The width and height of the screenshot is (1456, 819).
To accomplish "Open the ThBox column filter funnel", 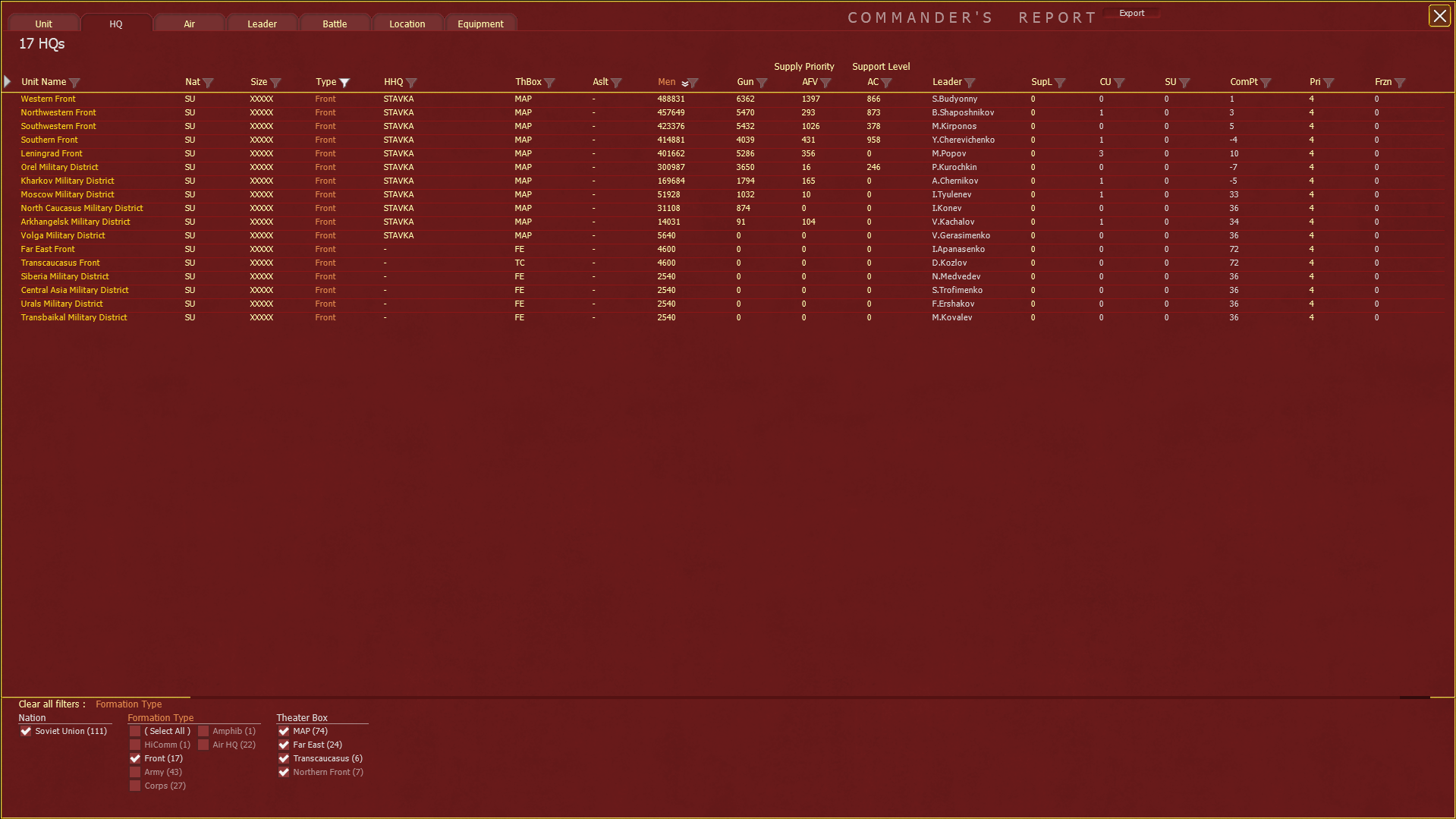I will (x=550, y=83).
